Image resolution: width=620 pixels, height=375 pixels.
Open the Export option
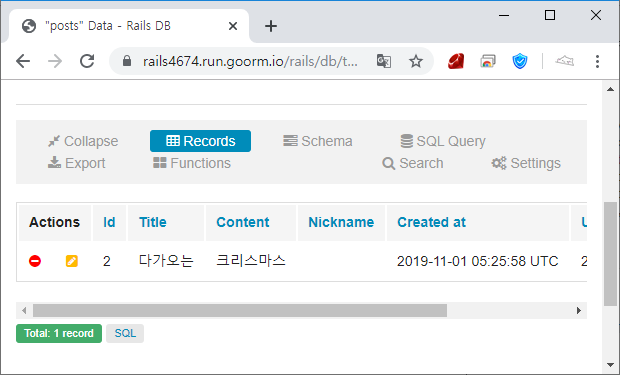pos(77,163)
